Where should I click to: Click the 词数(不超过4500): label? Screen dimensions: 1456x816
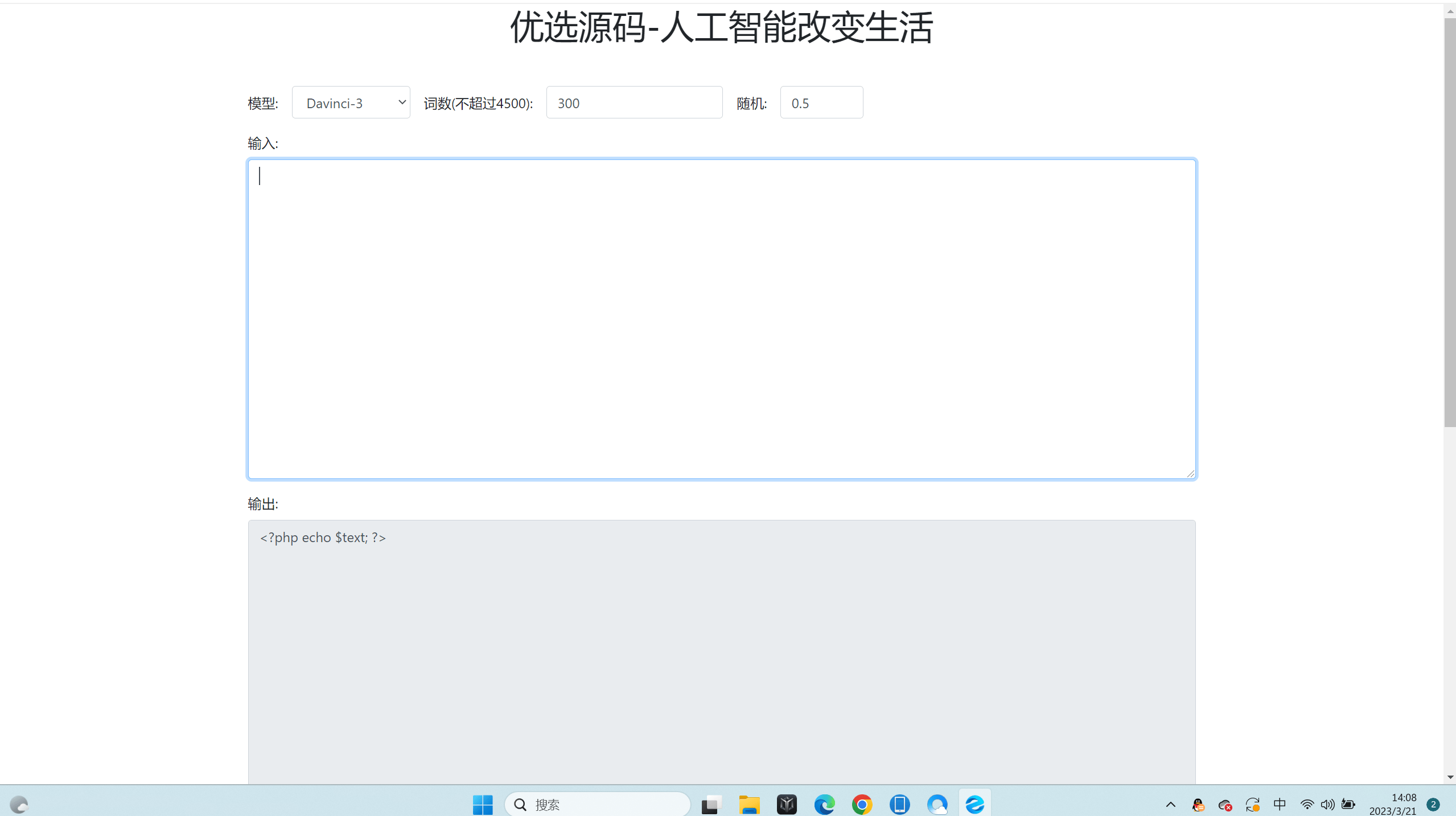click(478, 104)
